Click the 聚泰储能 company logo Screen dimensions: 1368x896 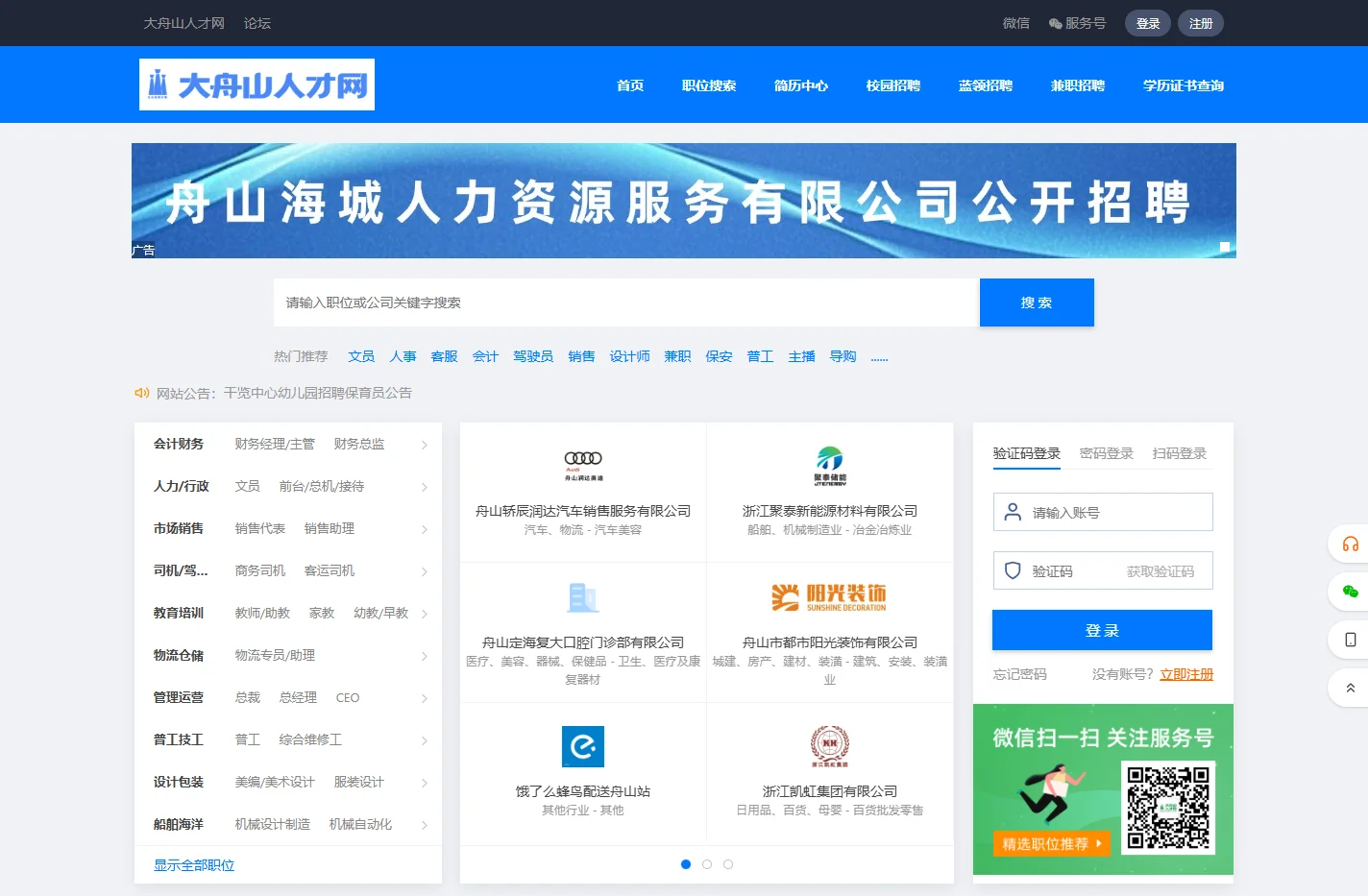[830, 466]
